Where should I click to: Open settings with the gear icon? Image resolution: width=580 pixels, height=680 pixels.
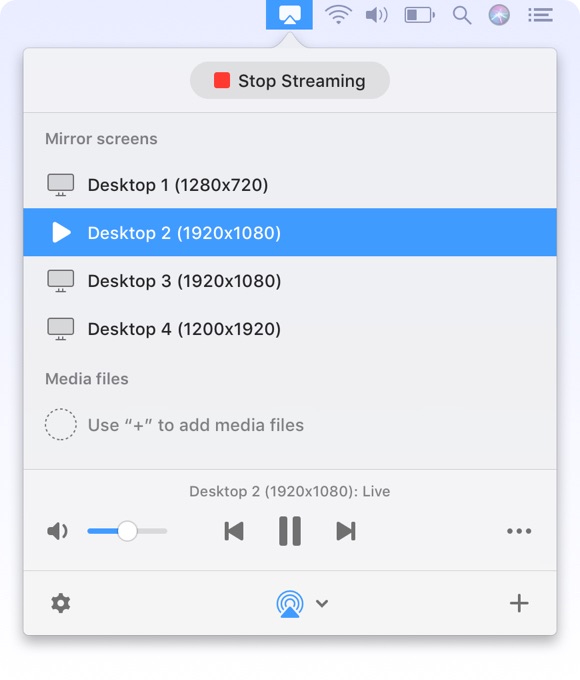[61, 603]
